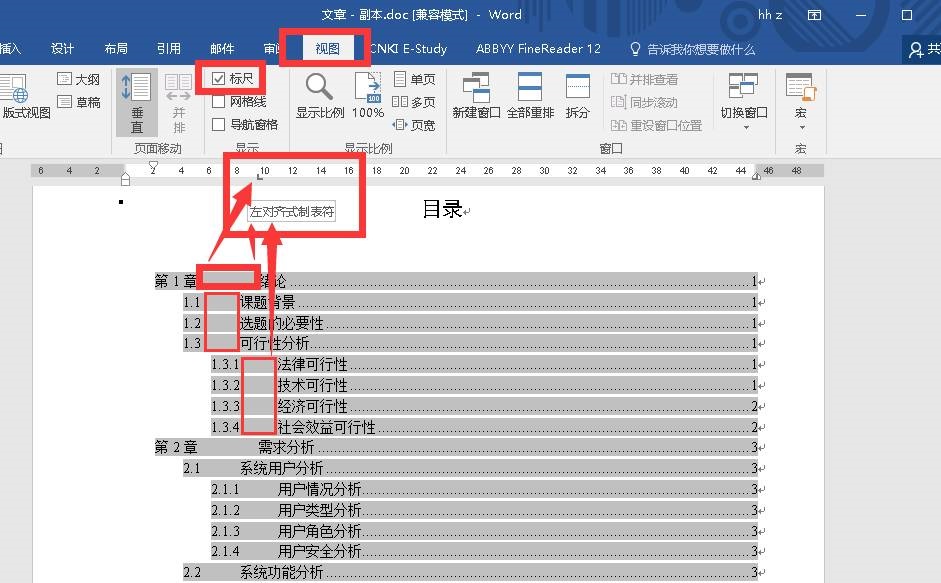Image resolution: width=941 pixels, height=583 pixels.
Task: Click Arrange All windows
Action: click(530, 96)
